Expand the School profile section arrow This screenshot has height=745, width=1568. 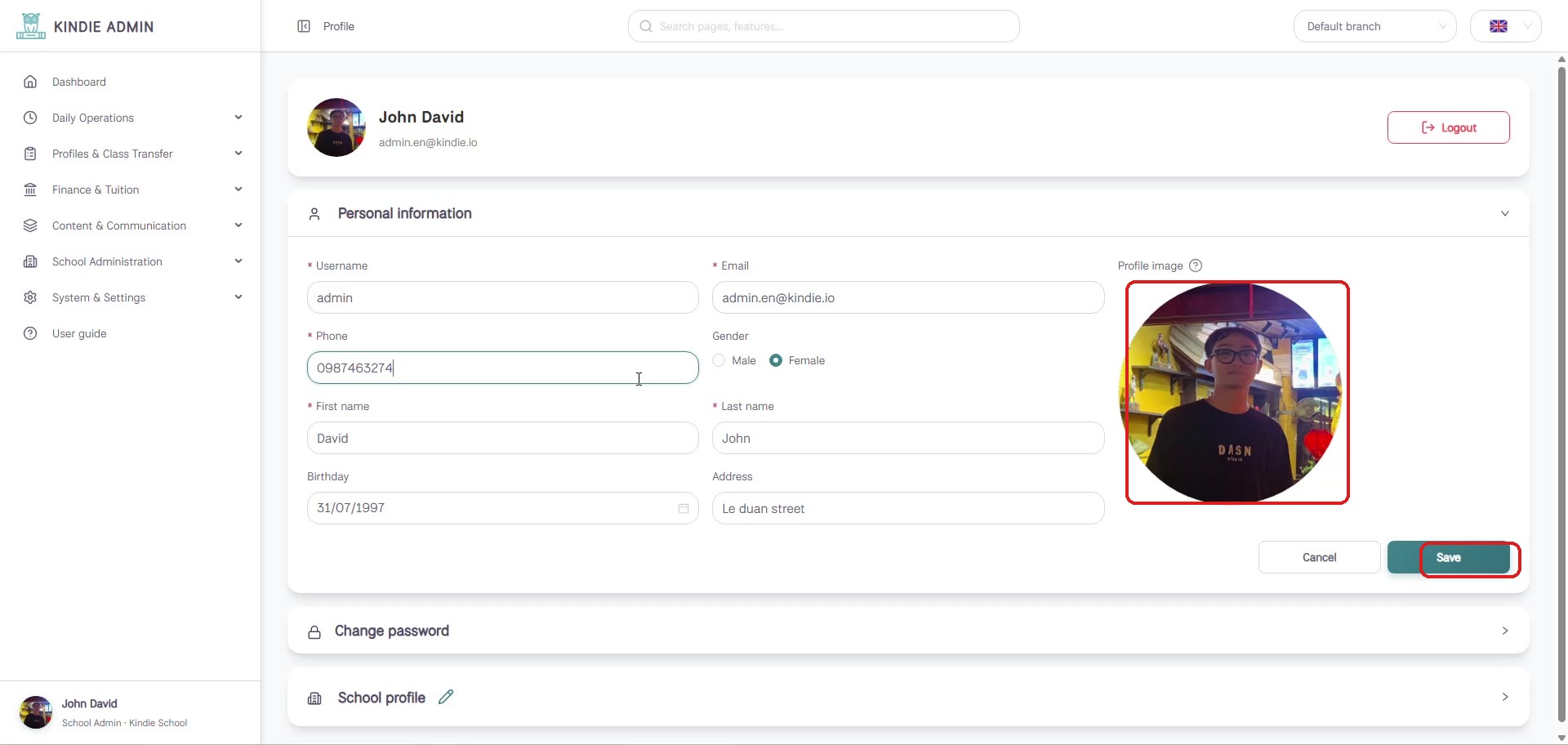(x=1505, y=697)
